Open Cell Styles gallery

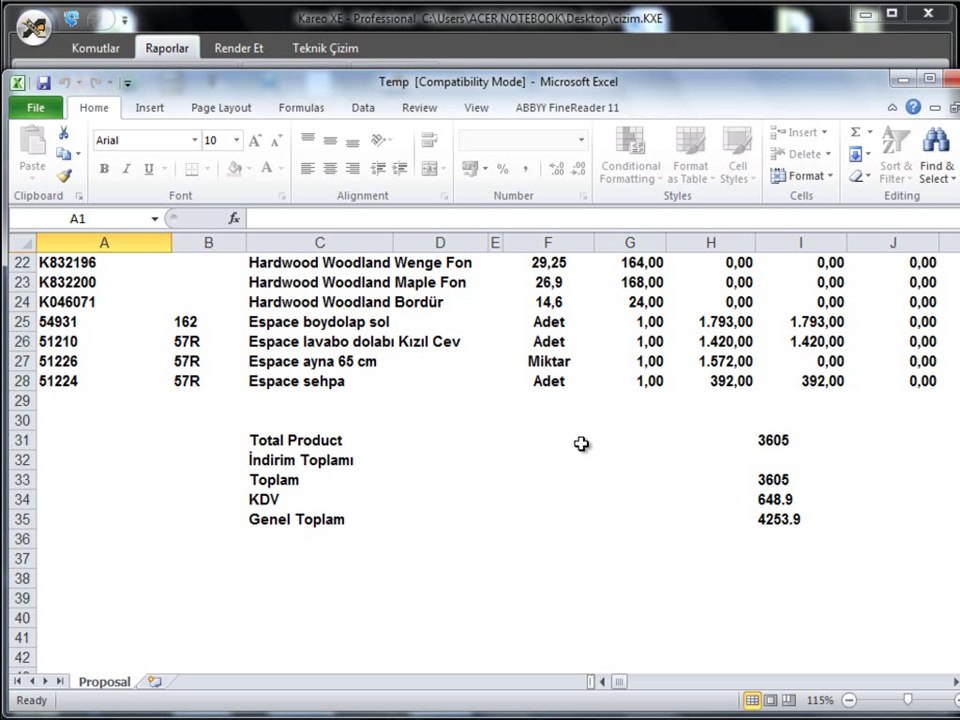tap(738, 156)
